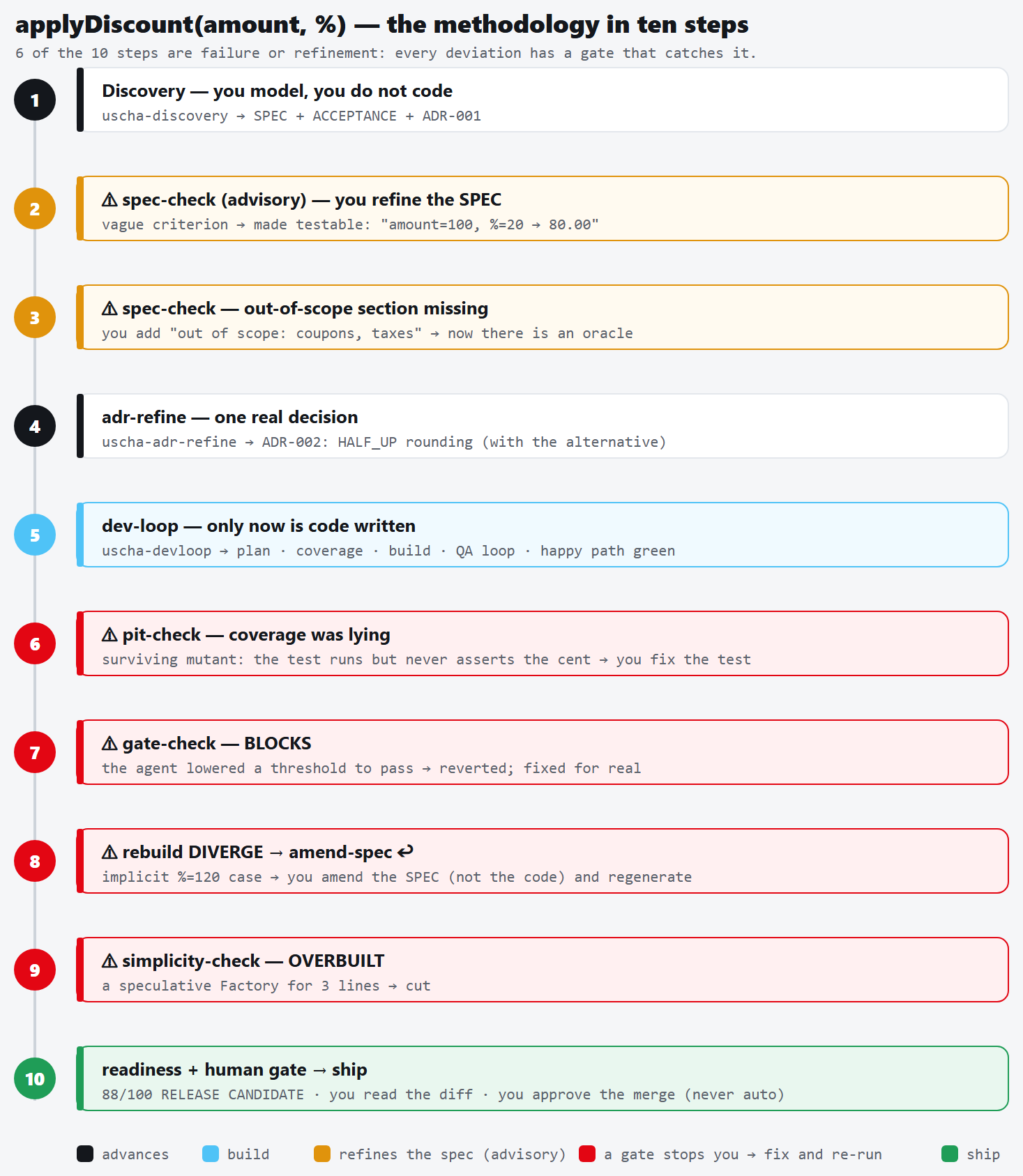Open the adr-refine one real decision card

click(543, 426)
